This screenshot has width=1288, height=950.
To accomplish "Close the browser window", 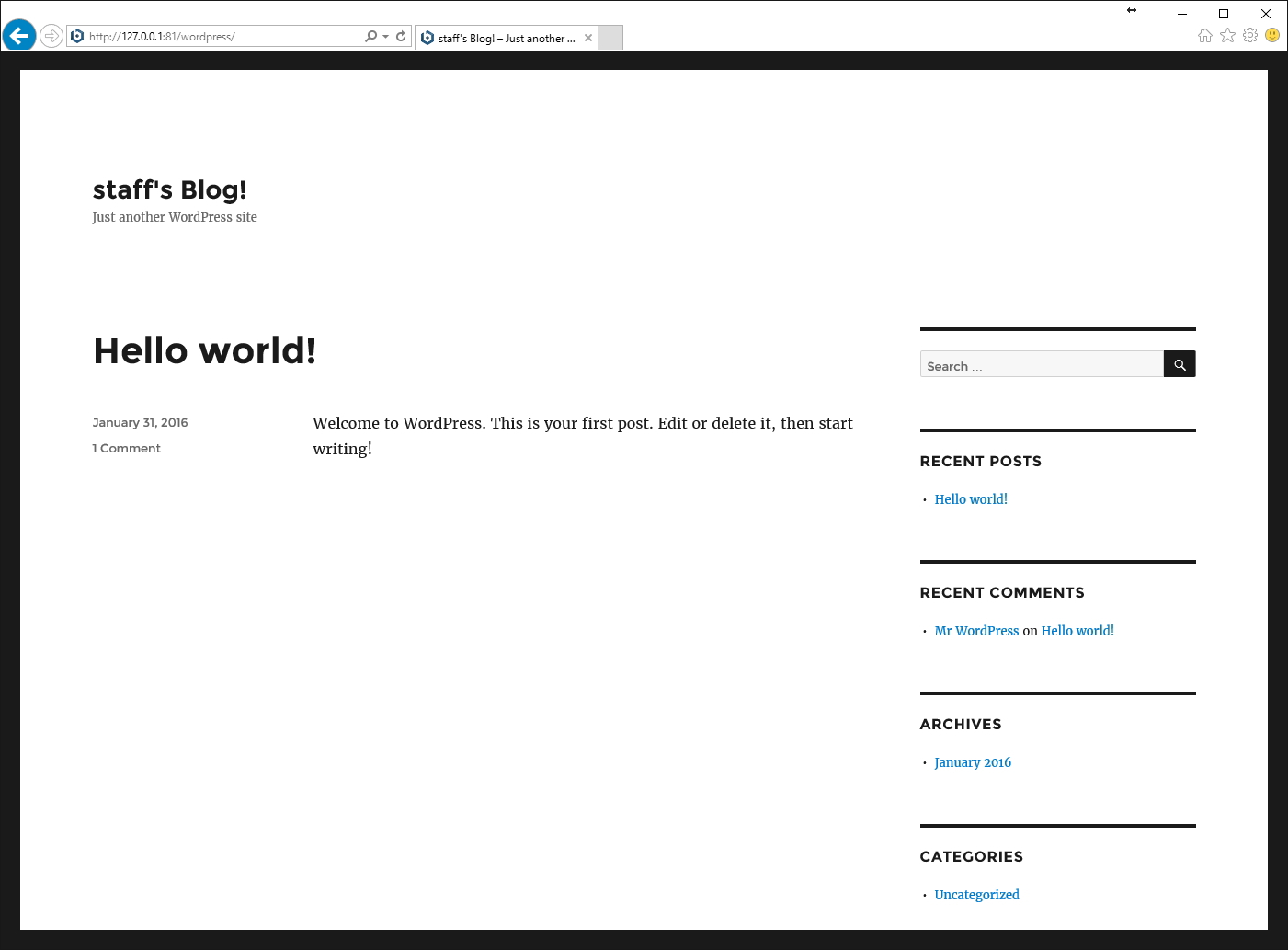I will 1266,14.
